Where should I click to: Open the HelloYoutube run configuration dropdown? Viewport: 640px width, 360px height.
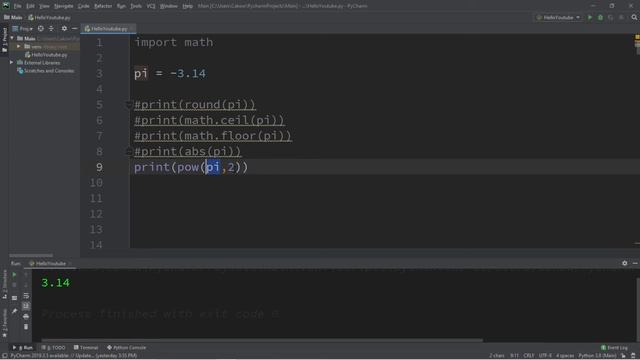click(558, 18)
